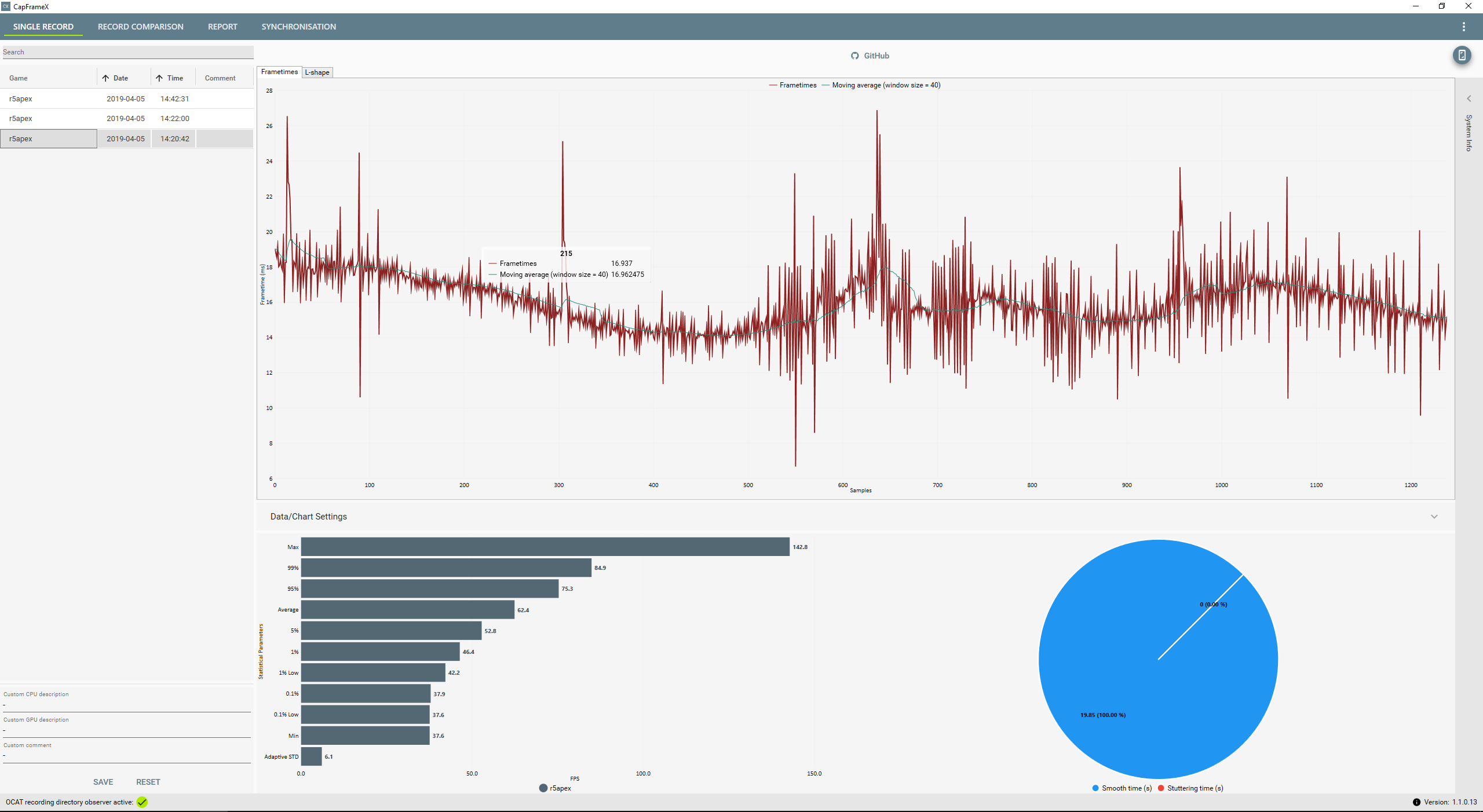Click the version info icon in status bar

(1416, 802)
